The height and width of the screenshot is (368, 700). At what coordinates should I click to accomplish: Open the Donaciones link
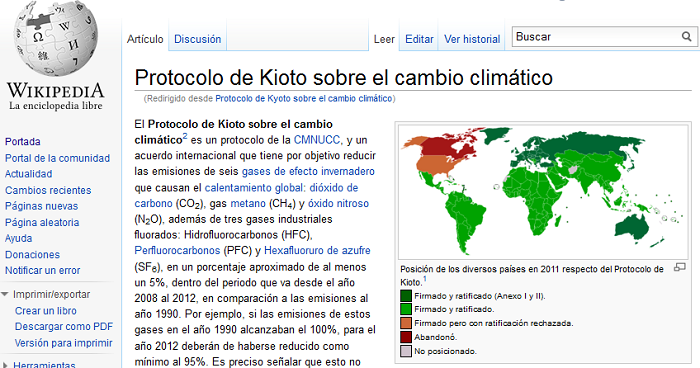32,255
